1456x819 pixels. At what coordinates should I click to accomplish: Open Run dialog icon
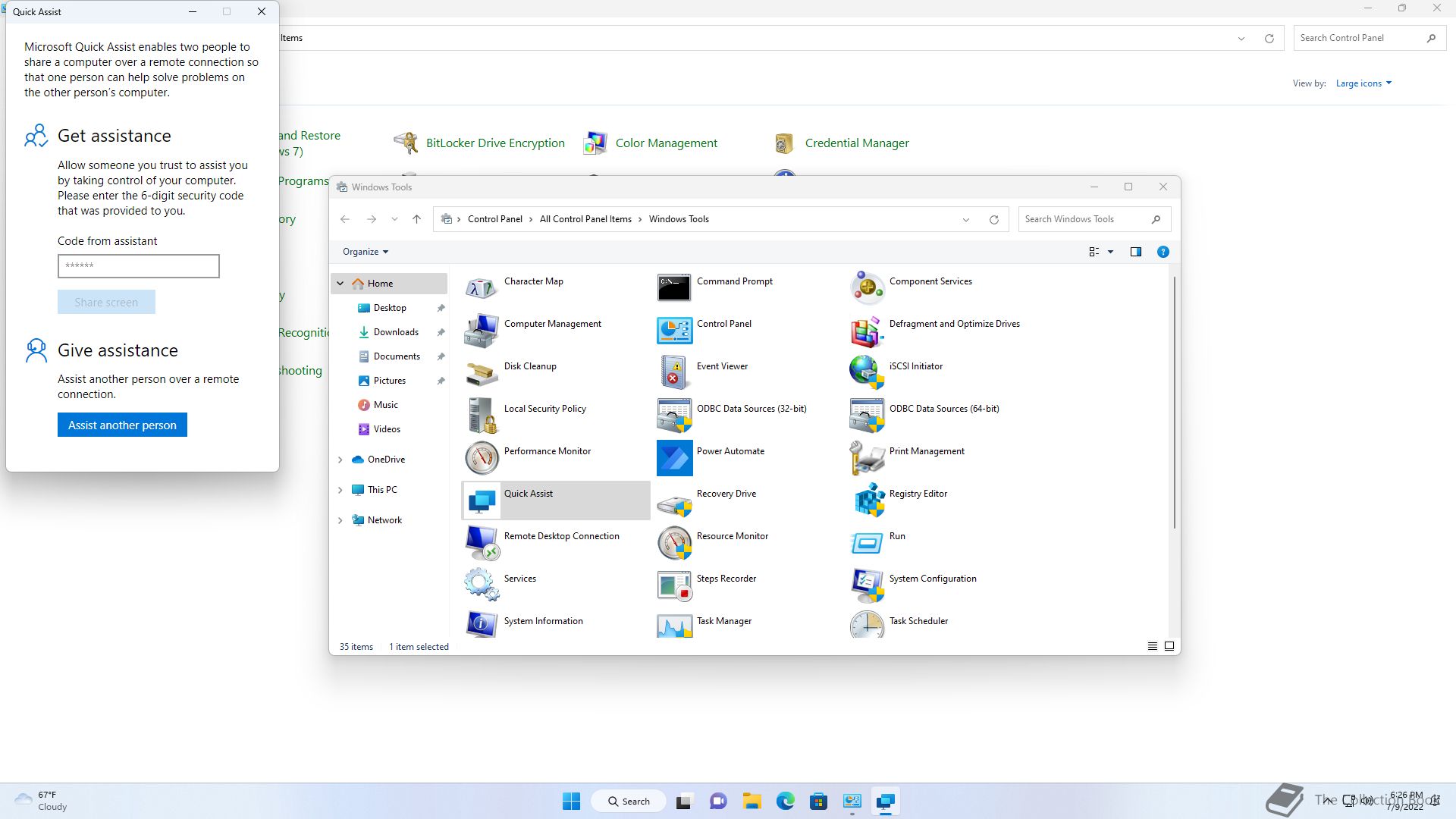pos(867,542)
